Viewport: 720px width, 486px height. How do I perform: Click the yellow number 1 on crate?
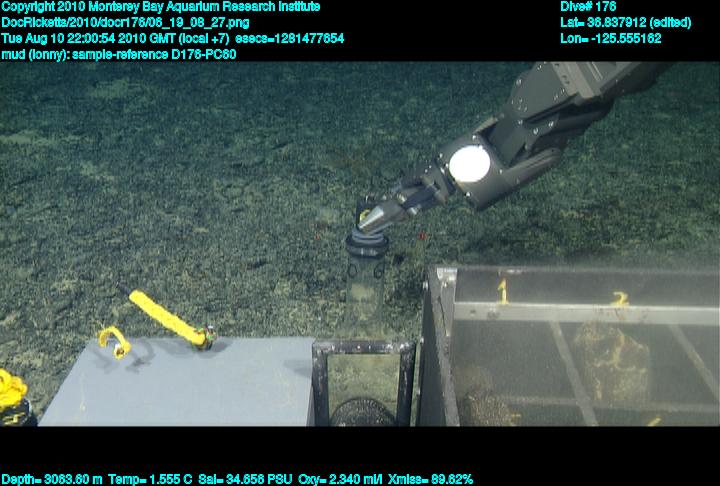pyautogui.click(x=503, y=291)
